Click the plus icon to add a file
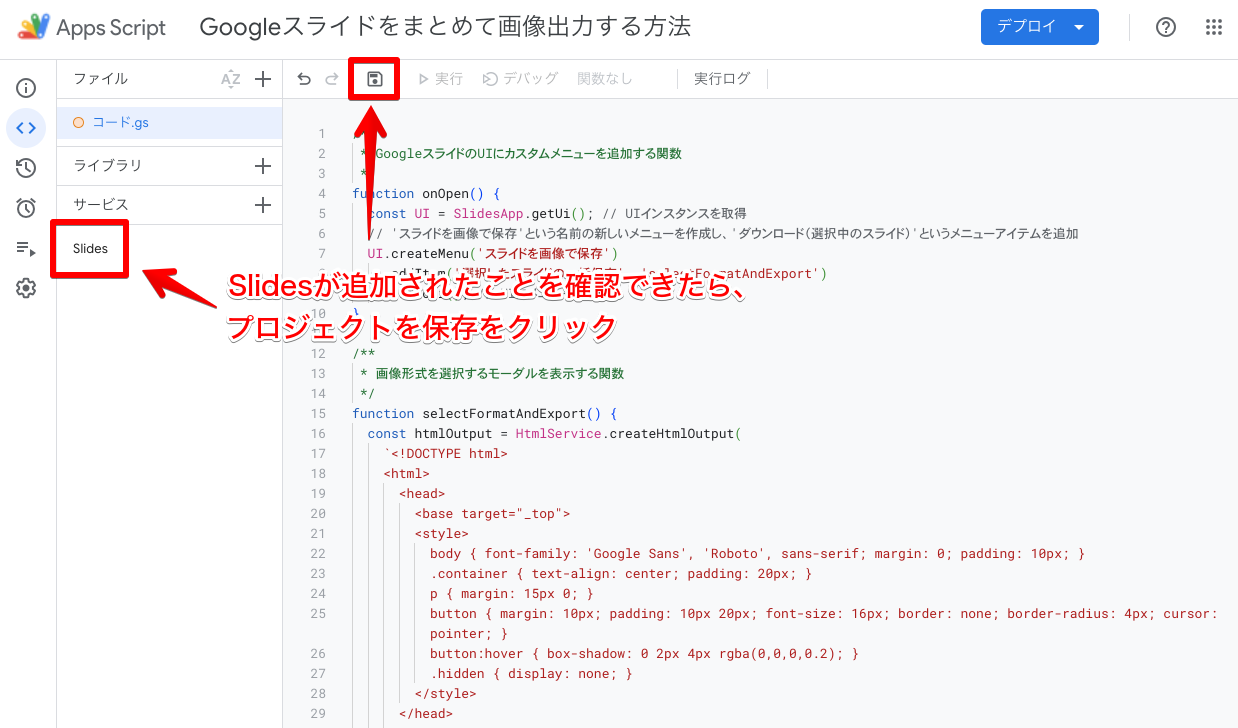The height and width of the screenshot is (728, 1238). 263,79
